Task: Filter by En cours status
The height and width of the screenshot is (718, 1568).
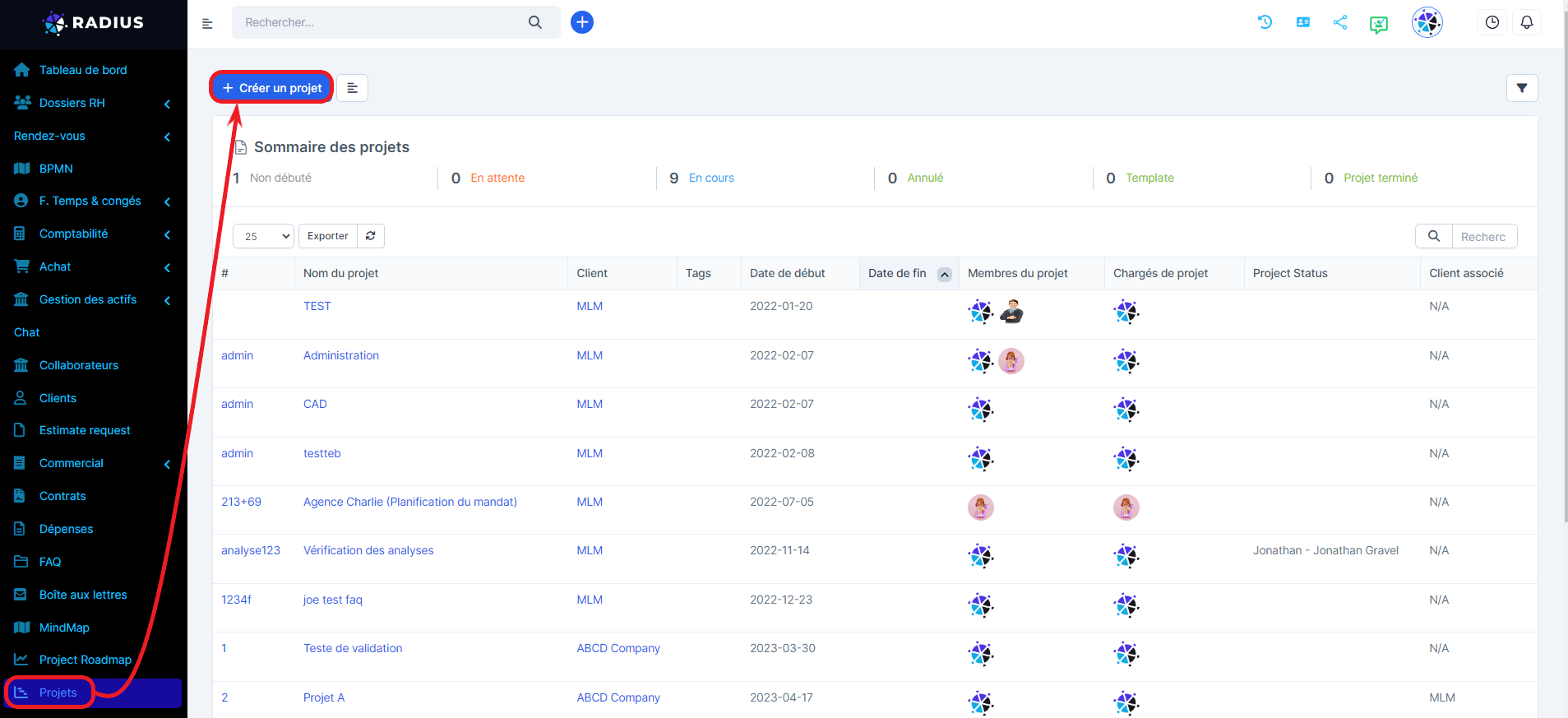Action: [x=711, y=178]
